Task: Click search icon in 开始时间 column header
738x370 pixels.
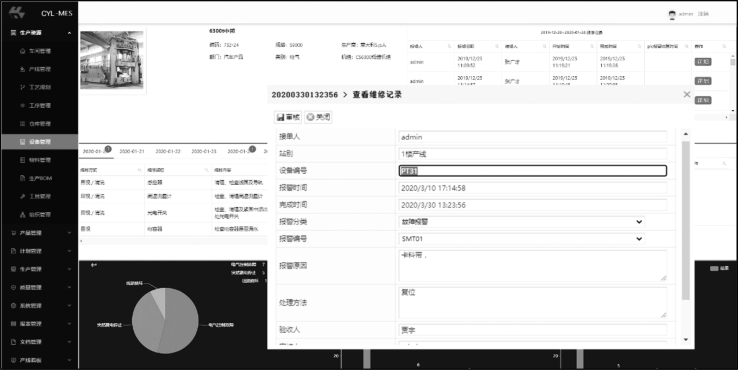Action: pos(592,46)
